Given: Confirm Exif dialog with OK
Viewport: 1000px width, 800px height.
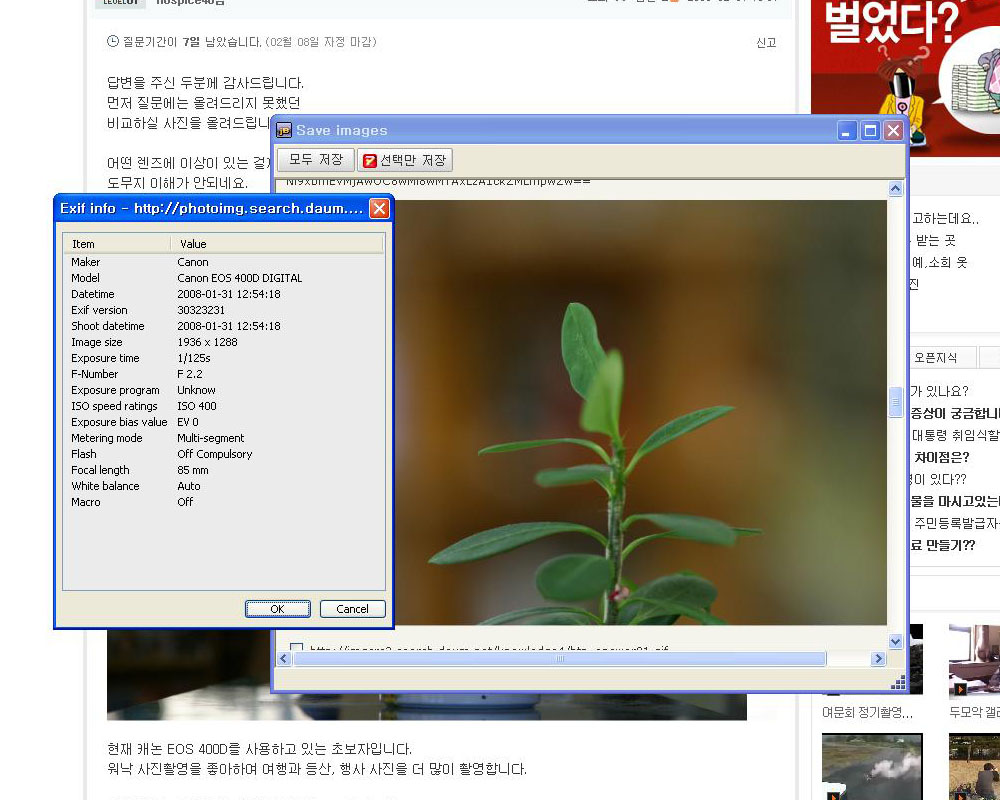Looking at the screenshot, I should coord(278,609).
